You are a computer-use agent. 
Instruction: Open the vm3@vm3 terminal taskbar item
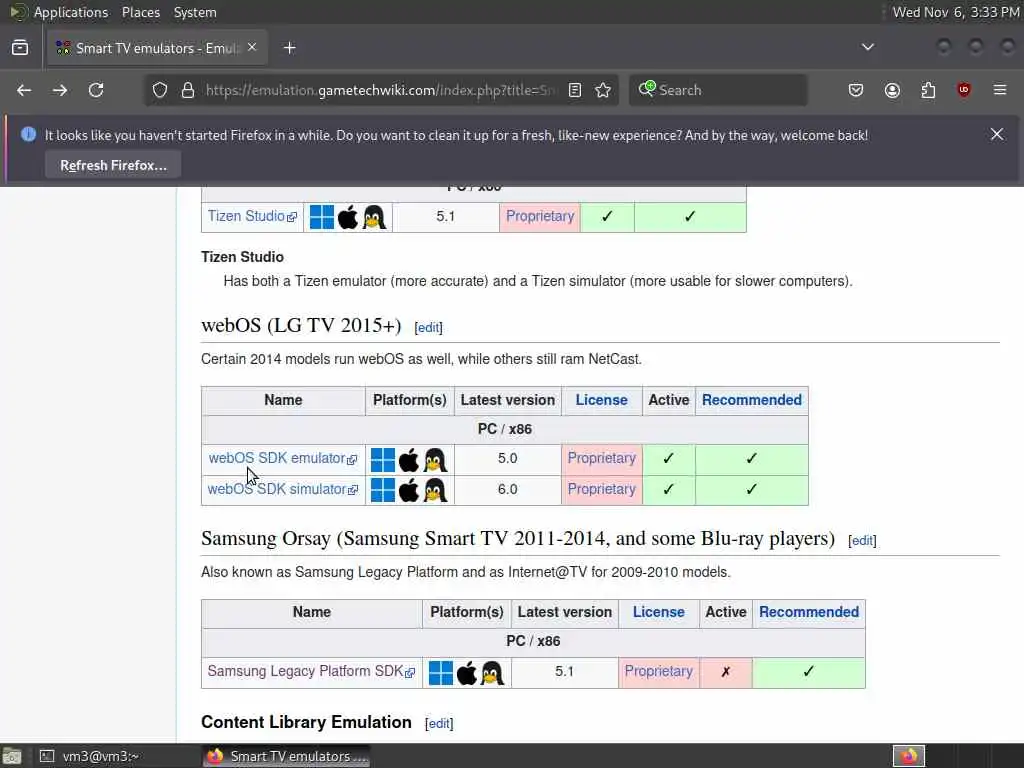[89, 756]
